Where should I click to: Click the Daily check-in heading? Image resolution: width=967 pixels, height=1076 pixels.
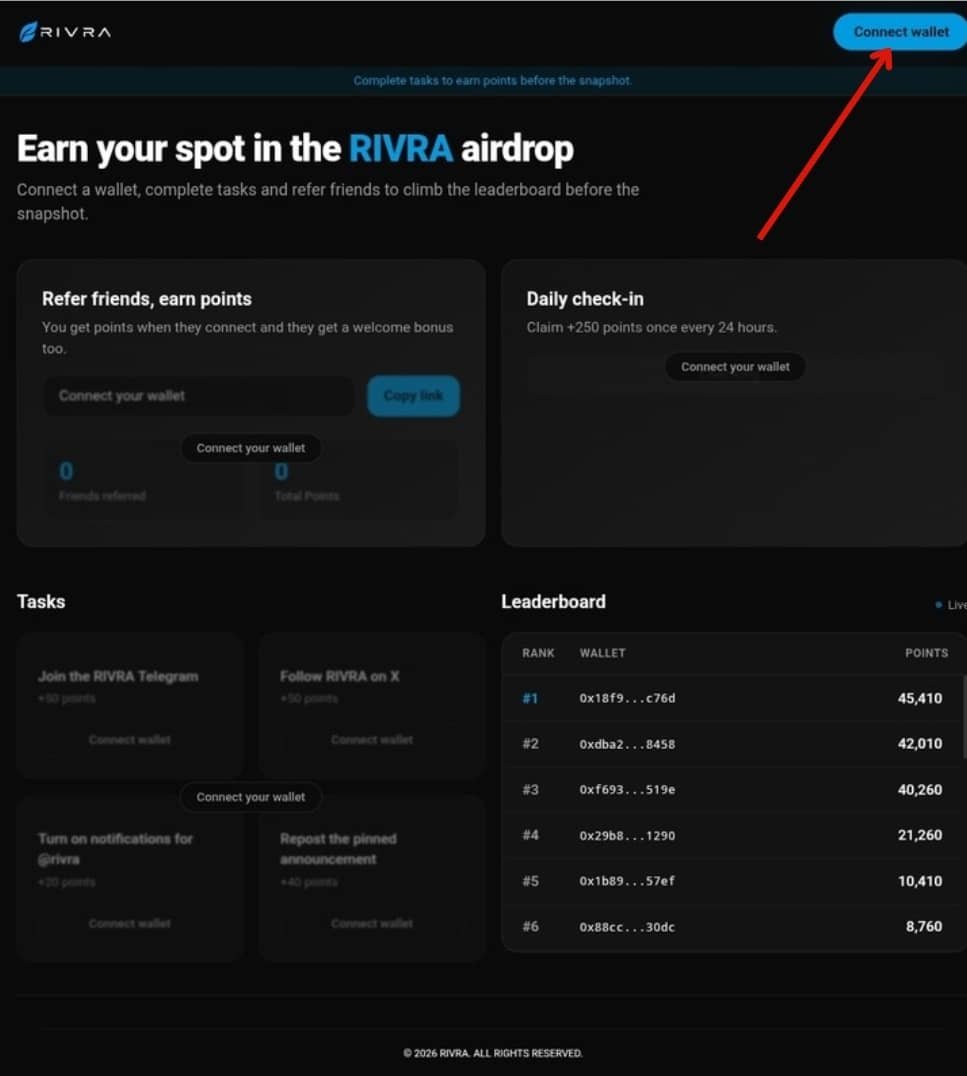click(x=585, y=299)
